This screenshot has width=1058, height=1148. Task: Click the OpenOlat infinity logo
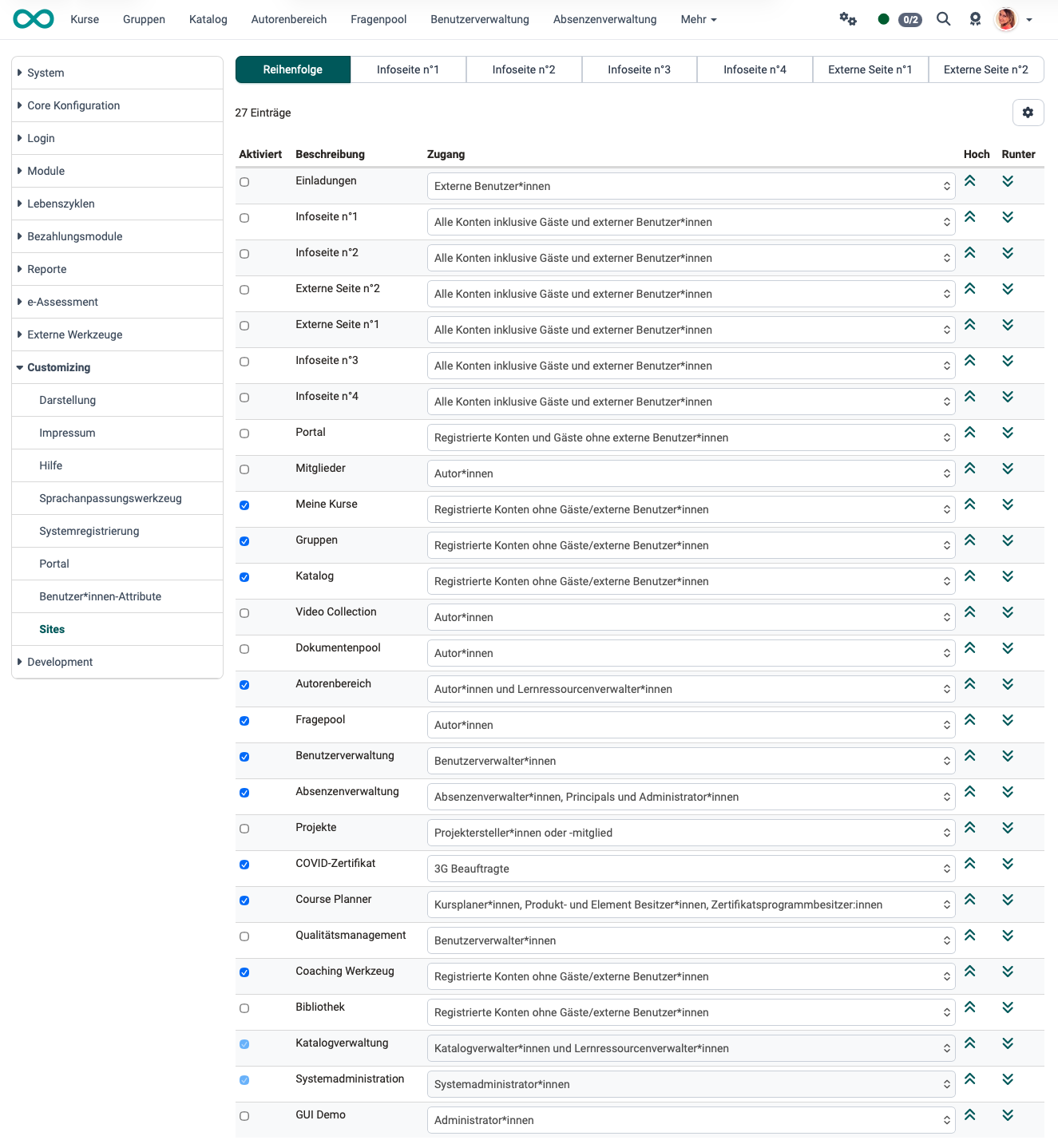(x=33, y=18)
